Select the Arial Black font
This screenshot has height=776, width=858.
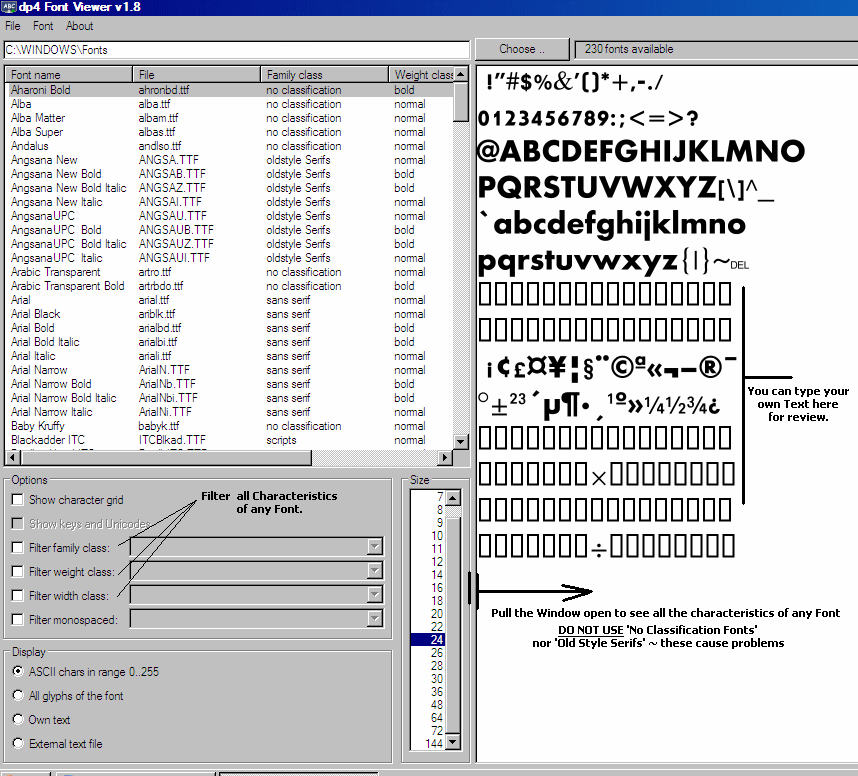click(36, 314)
